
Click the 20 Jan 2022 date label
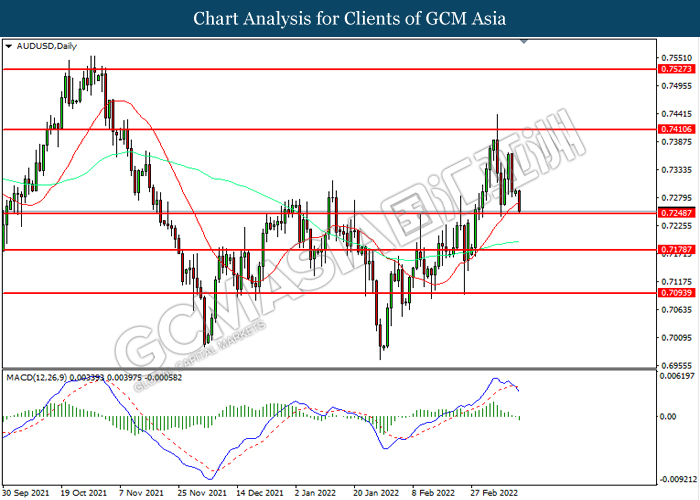click(x=376, y=493)
